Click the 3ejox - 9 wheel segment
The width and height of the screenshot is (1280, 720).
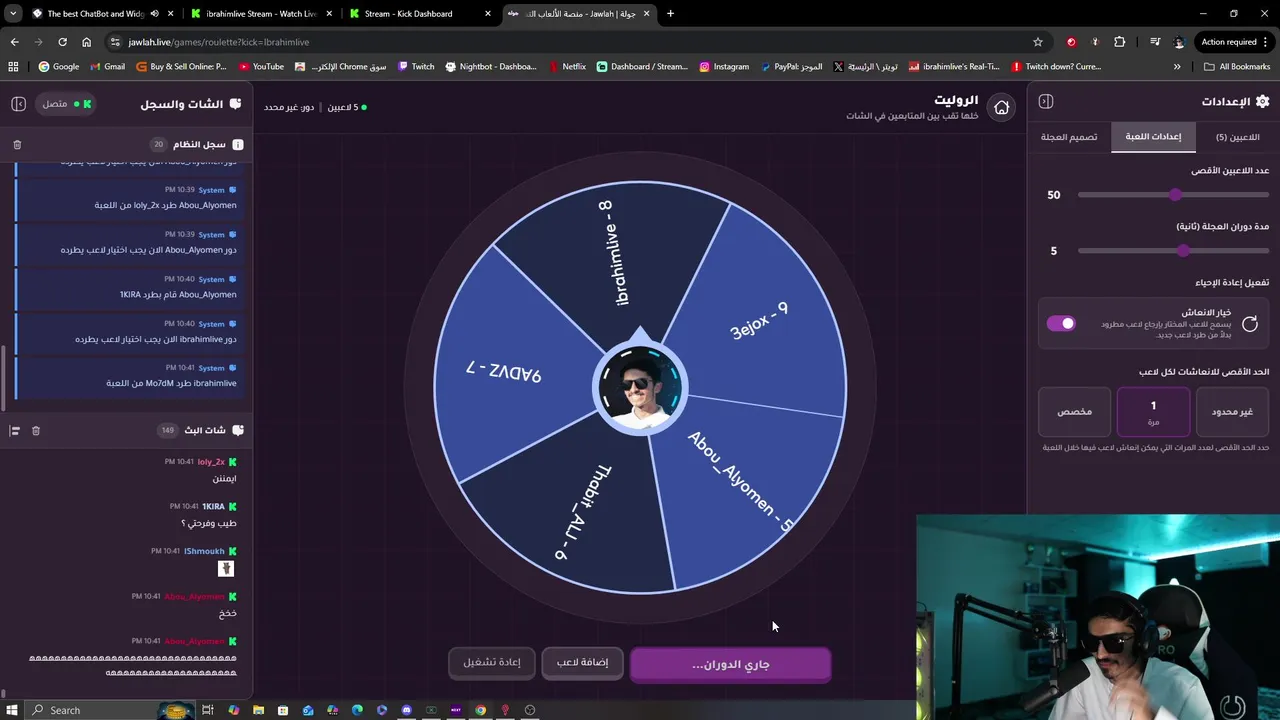760,320
